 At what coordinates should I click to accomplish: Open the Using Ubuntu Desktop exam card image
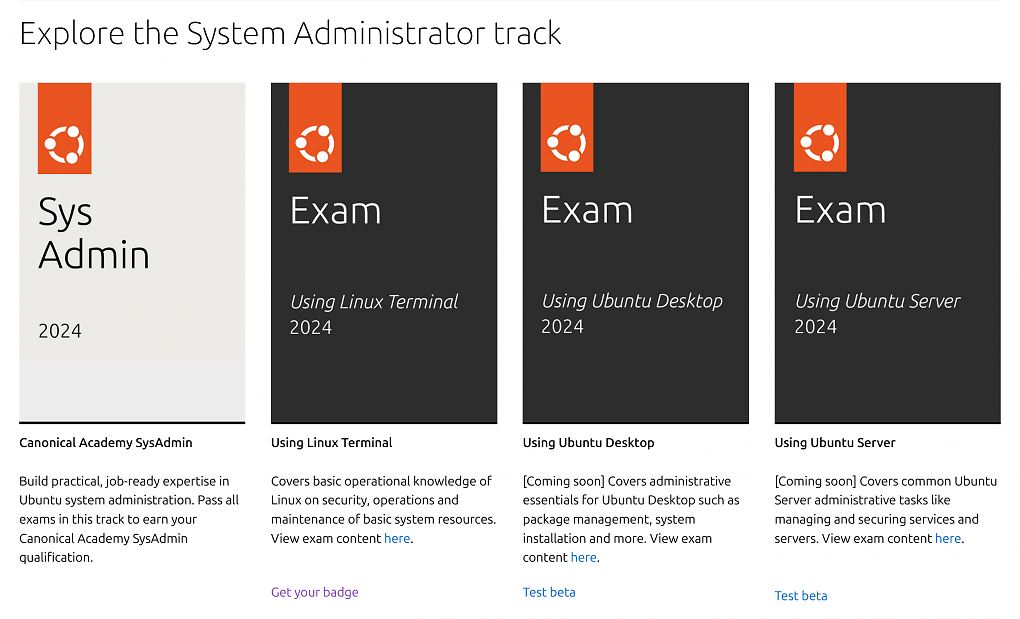click(636, 253)
